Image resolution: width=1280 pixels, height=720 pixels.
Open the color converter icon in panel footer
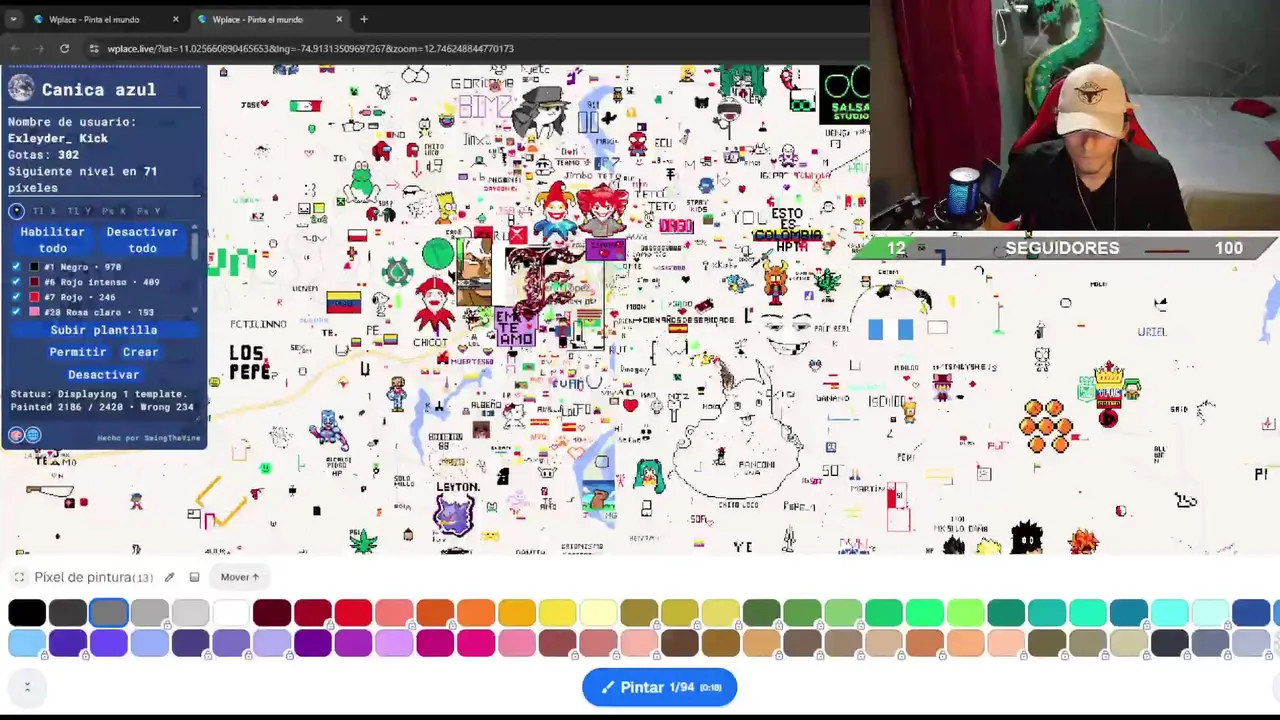click(x=16, y=435)
